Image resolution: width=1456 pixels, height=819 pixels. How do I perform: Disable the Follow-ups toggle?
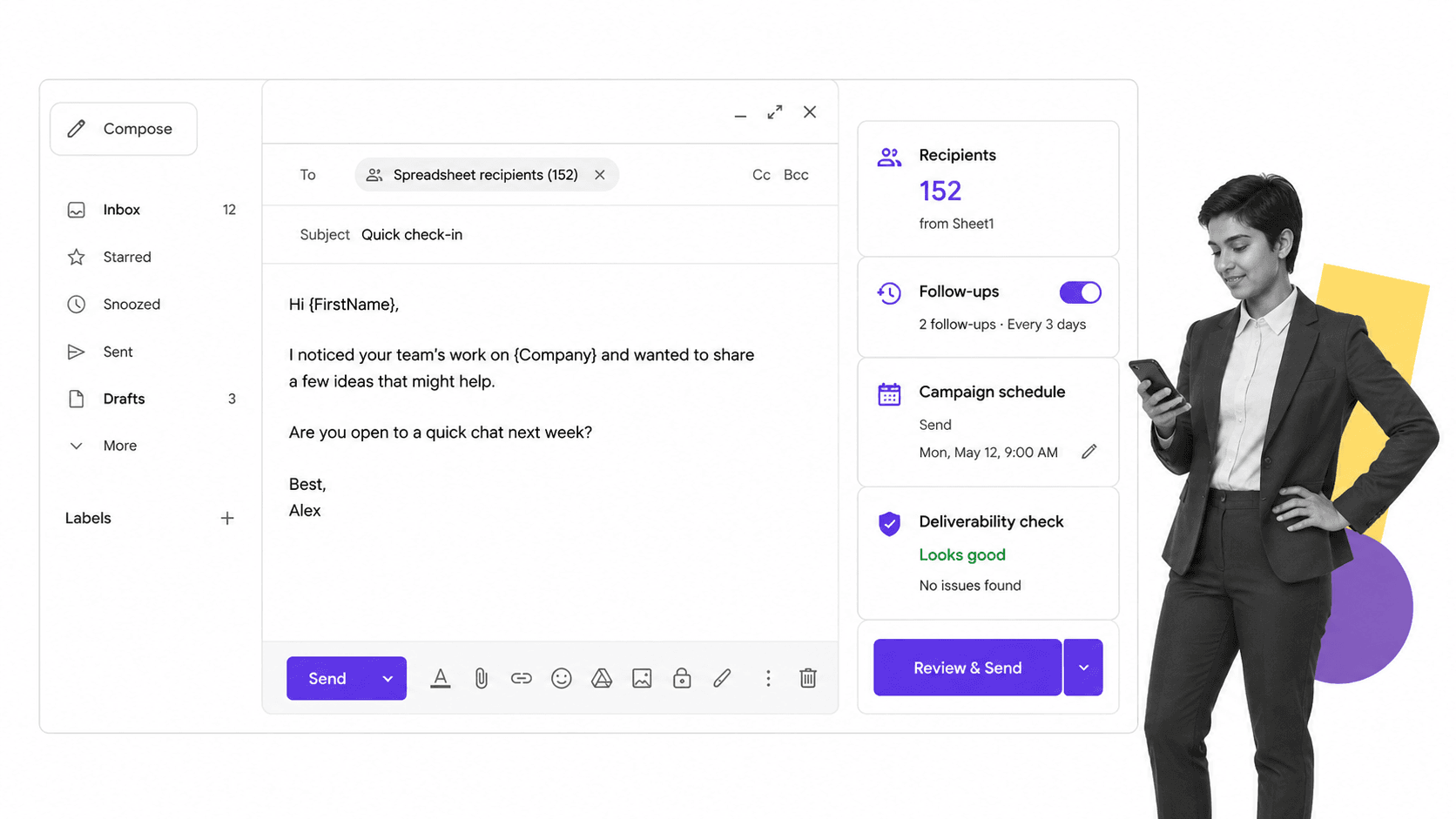pyautogui.click(x=1081, y=292)
